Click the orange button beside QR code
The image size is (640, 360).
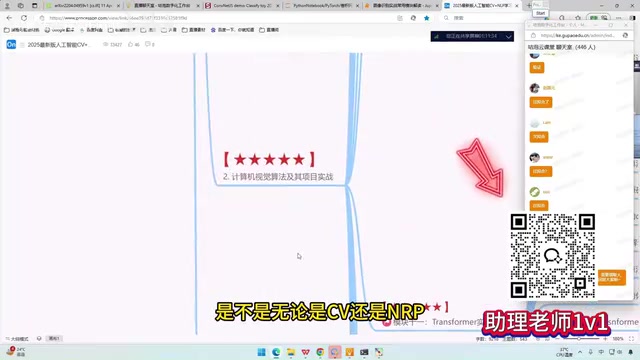(611, 278)
